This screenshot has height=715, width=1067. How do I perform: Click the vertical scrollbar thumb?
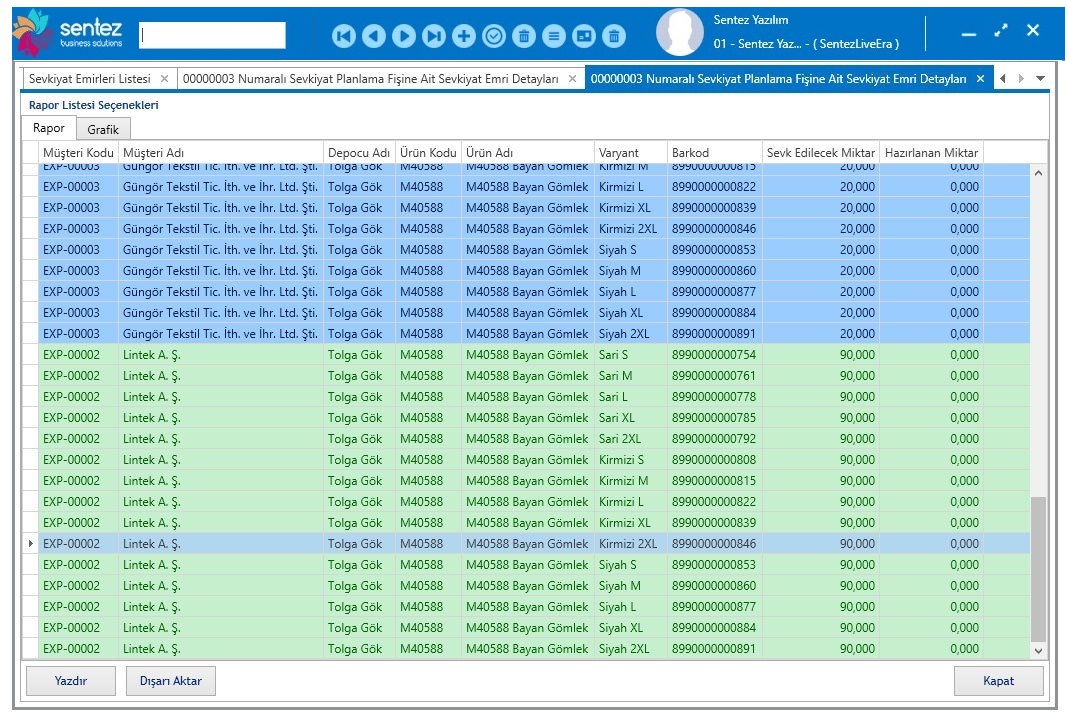click(x=1038, y=569)
